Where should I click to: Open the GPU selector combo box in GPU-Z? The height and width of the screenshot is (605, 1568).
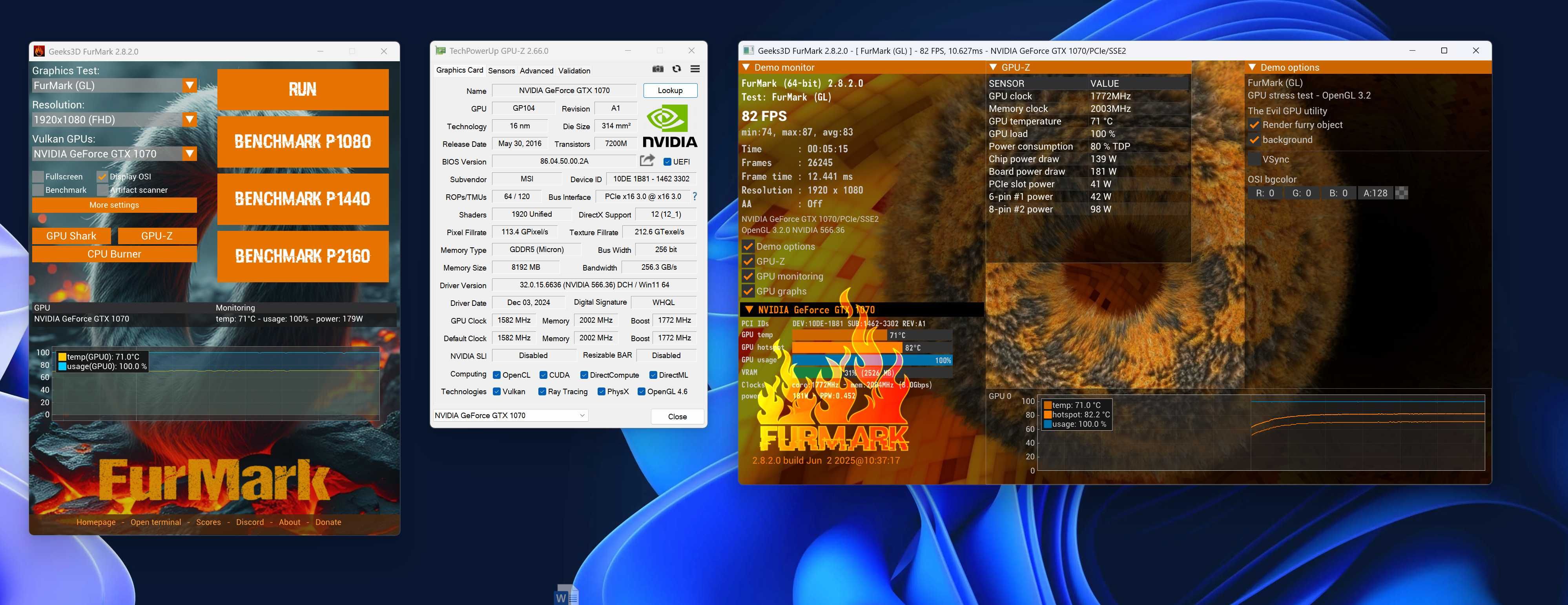[x=510, y=415]
